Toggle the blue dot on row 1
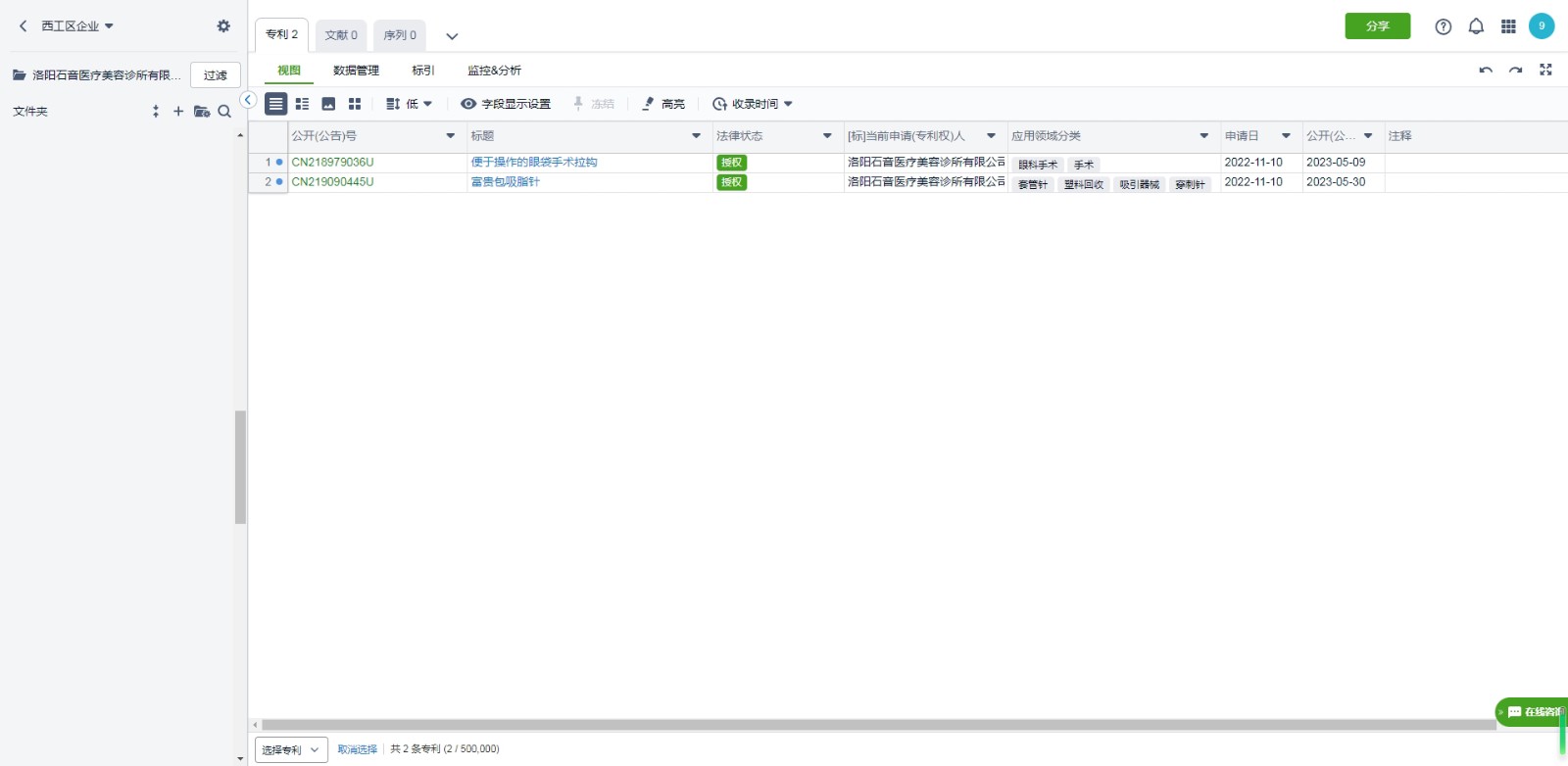Image resolution: width=1568 pixels, height=766 pixels. click(x=279, y=163)
